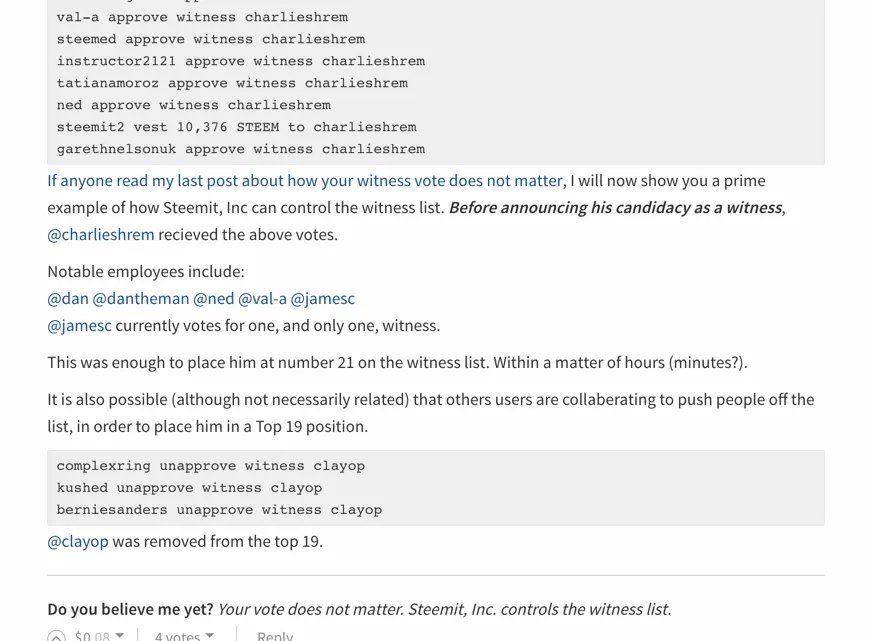Click the 'berniesanders unapprove witness clayop' line
The width and height of the screenshot is (870, 641).
(x=219, y=510)
